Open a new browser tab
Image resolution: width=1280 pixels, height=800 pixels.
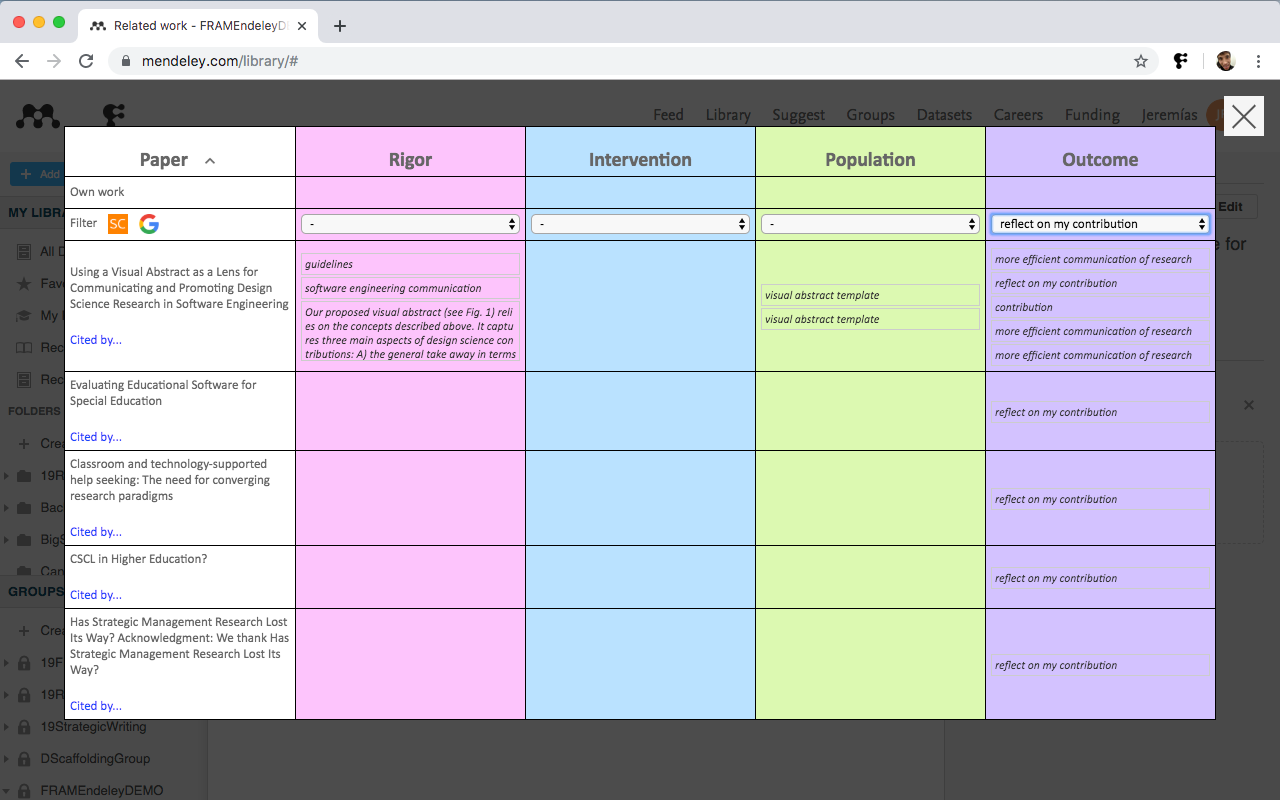coord(340,26)
